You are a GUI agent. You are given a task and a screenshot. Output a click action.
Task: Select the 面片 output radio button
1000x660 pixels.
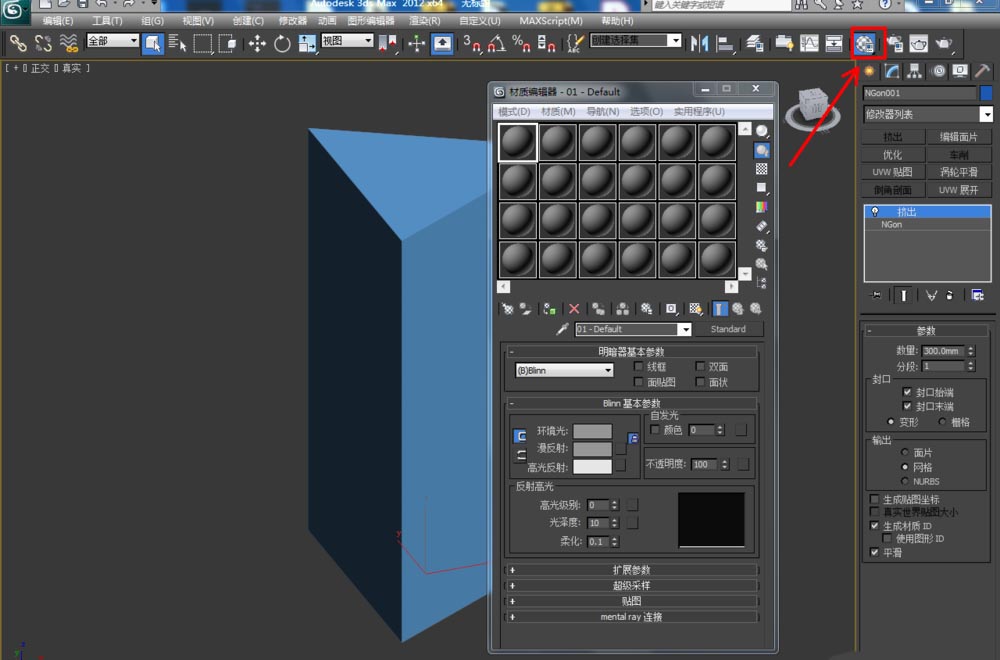click(906, 453)
